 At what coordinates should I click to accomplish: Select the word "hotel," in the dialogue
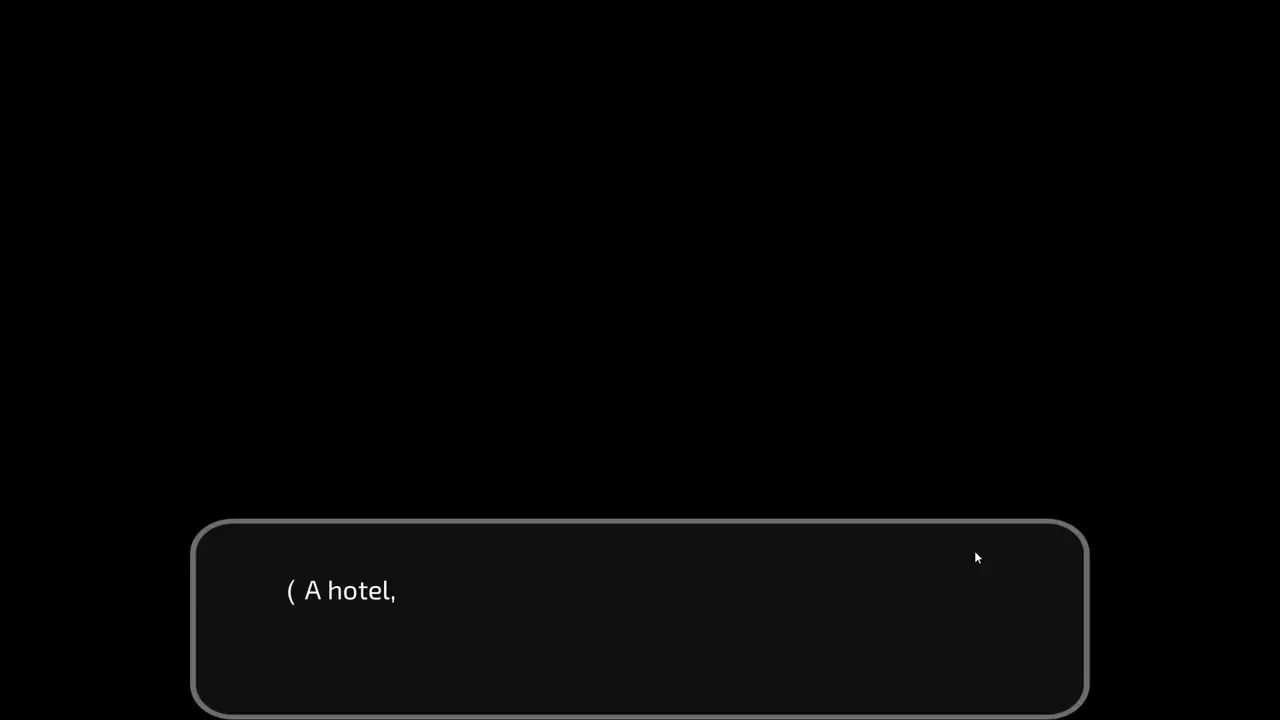pyautogui.click(x=362, y=591)
